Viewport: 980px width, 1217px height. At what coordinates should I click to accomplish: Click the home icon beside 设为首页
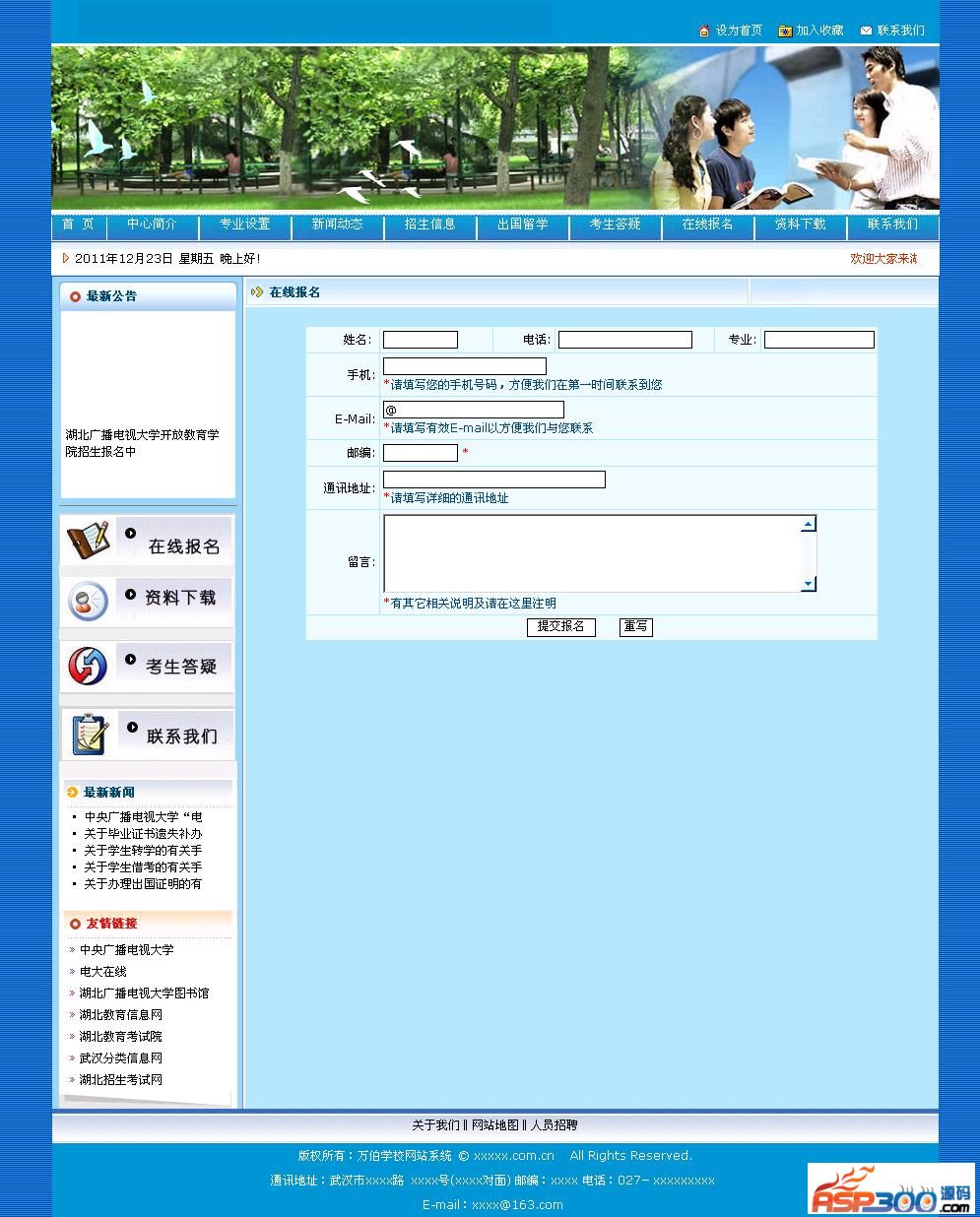click(x=704, y=31)
